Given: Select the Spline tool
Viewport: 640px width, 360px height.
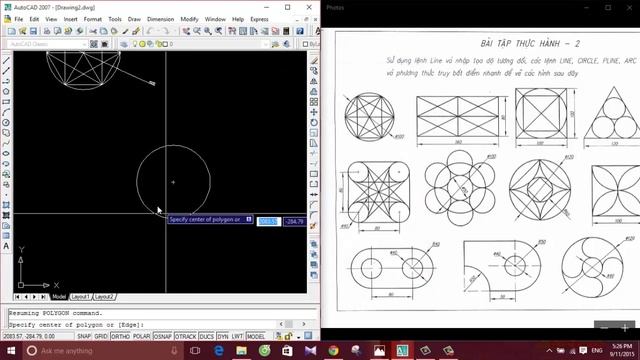Looking at the screenshot, I should pos(6,143).
